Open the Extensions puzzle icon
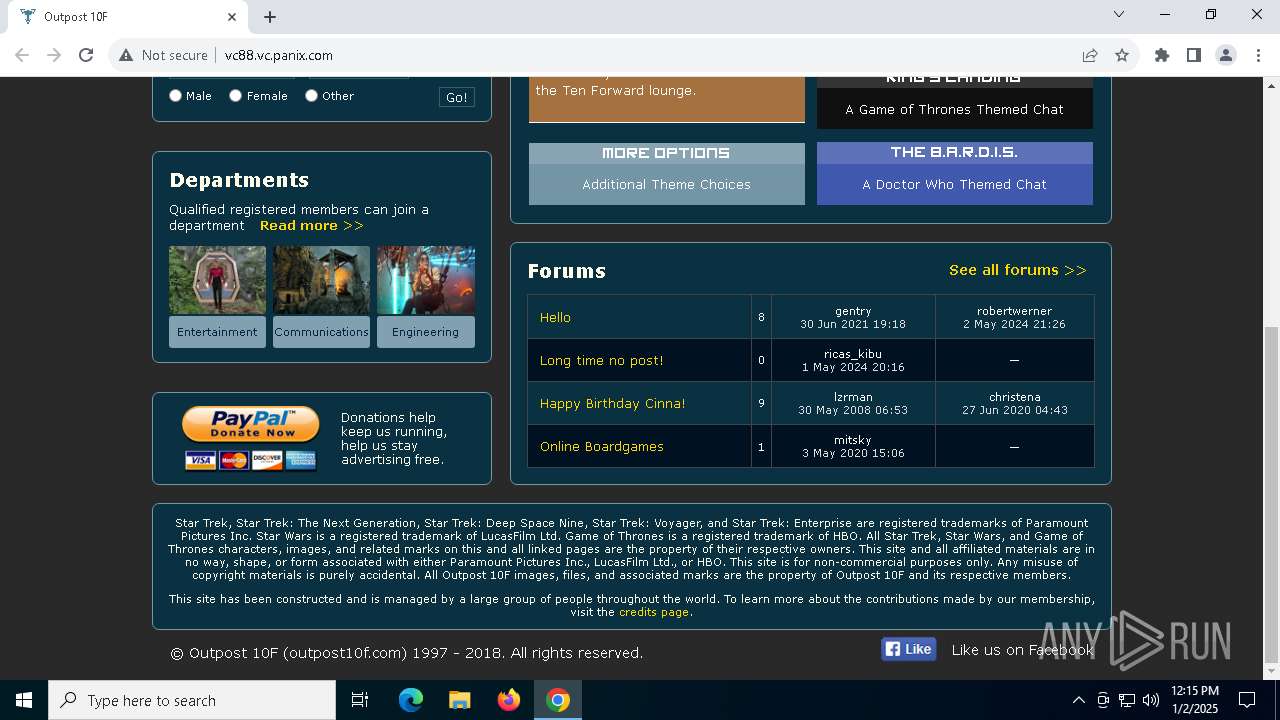 tap(1162, 55)
